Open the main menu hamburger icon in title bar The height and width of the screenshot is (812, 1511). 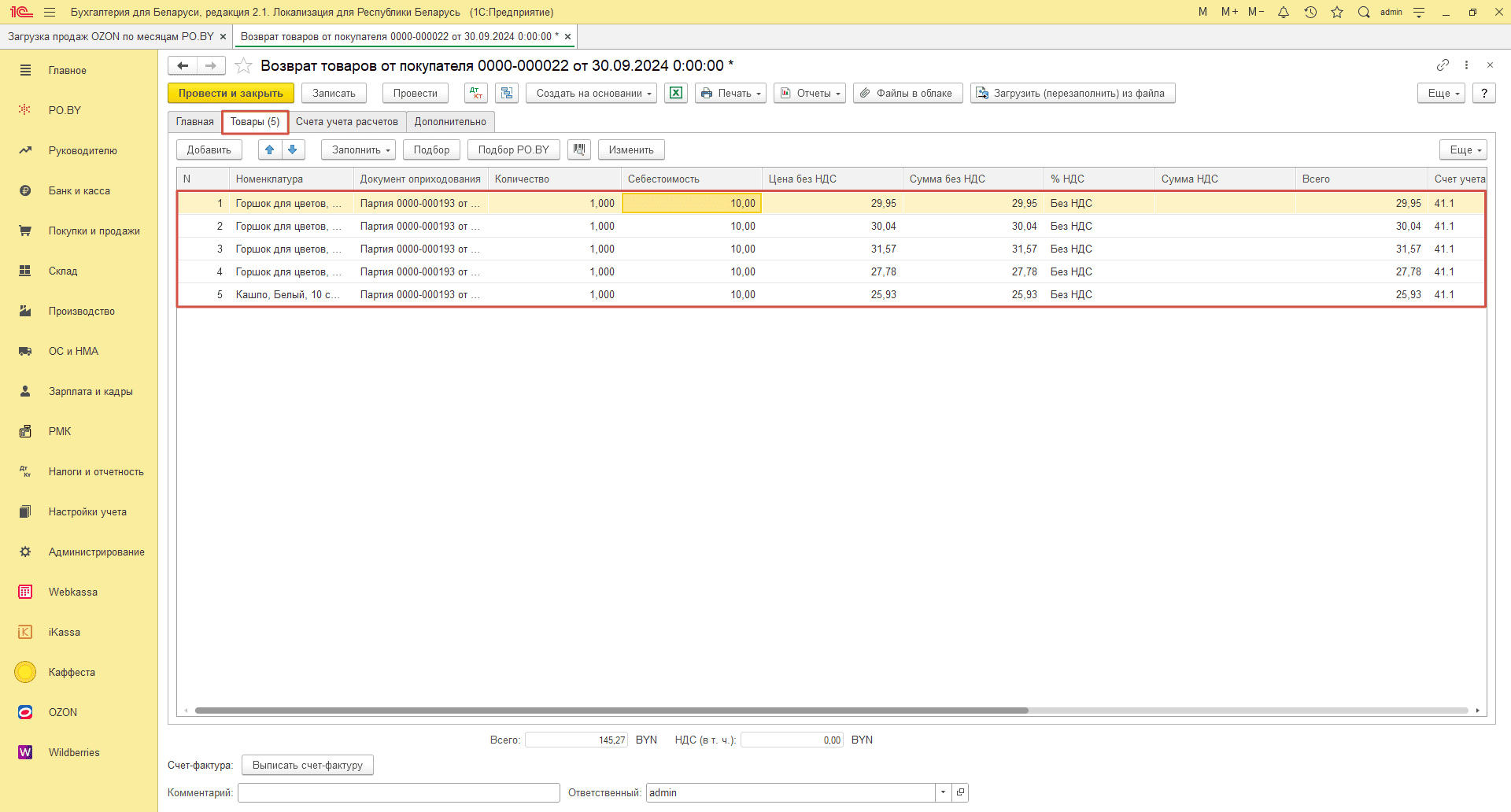(50, 12)
